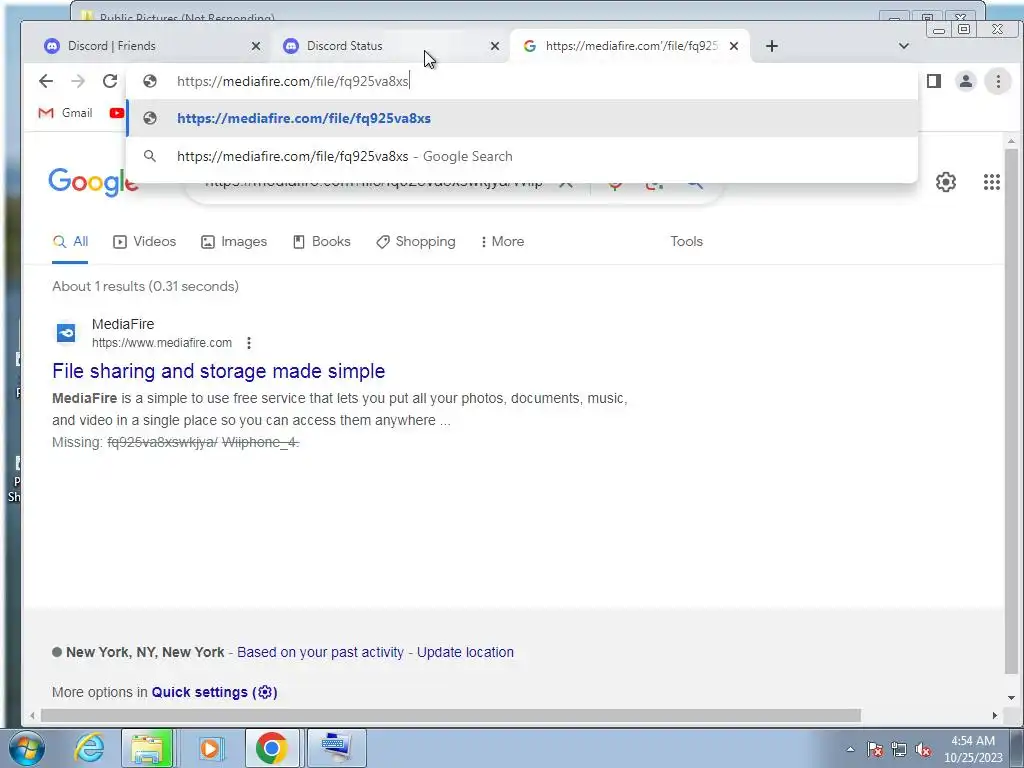
Task: Click the https://www.mediafire.com result URL
Action: (x=162, y=343)
